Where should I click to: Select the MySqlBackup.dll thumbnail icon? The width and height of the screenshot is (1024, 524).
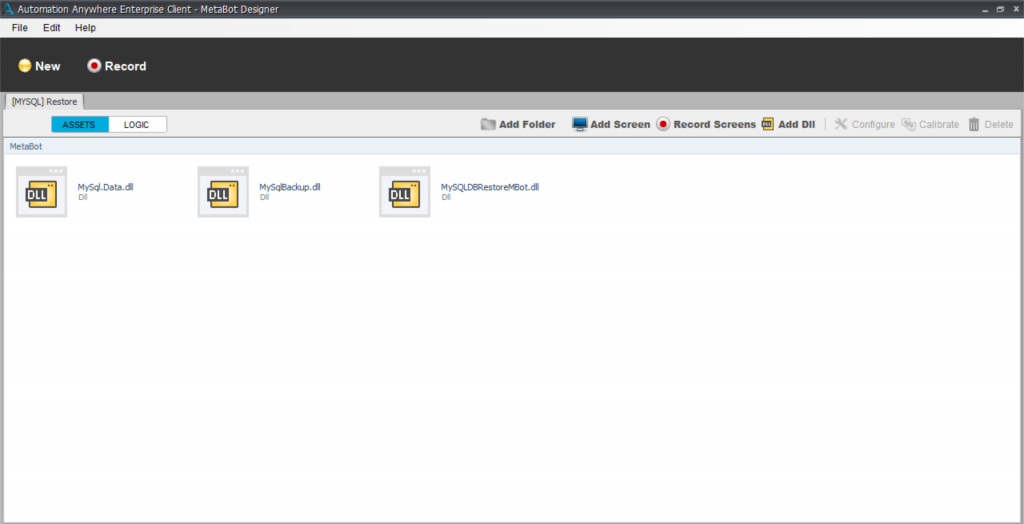point(223,194)
